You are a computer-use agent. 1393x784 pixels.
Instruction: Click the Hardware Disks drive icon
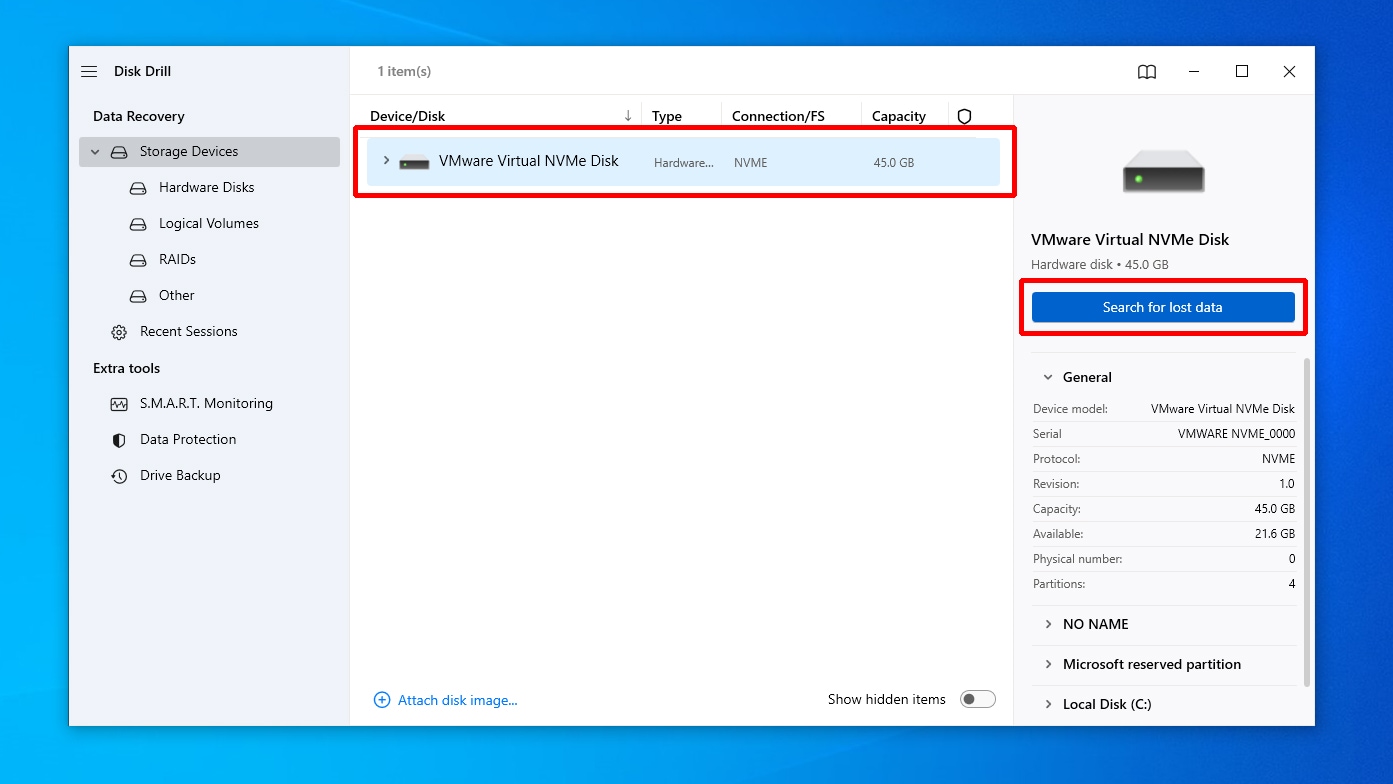pos(139,188)
